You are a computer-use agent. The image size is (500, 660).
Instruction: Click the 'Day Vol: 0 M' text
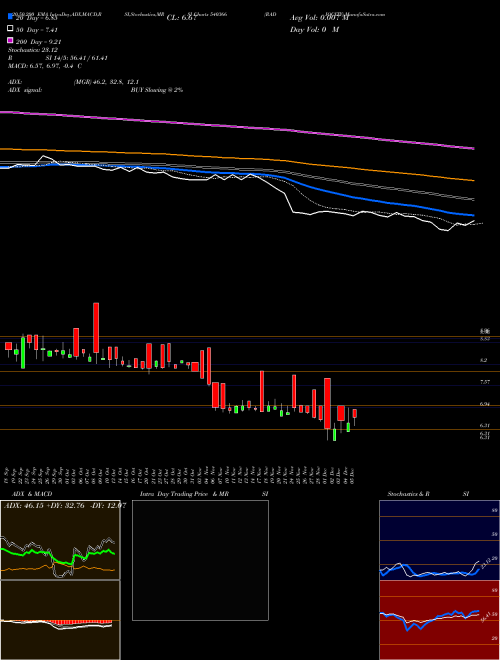[x=314, y=29]
